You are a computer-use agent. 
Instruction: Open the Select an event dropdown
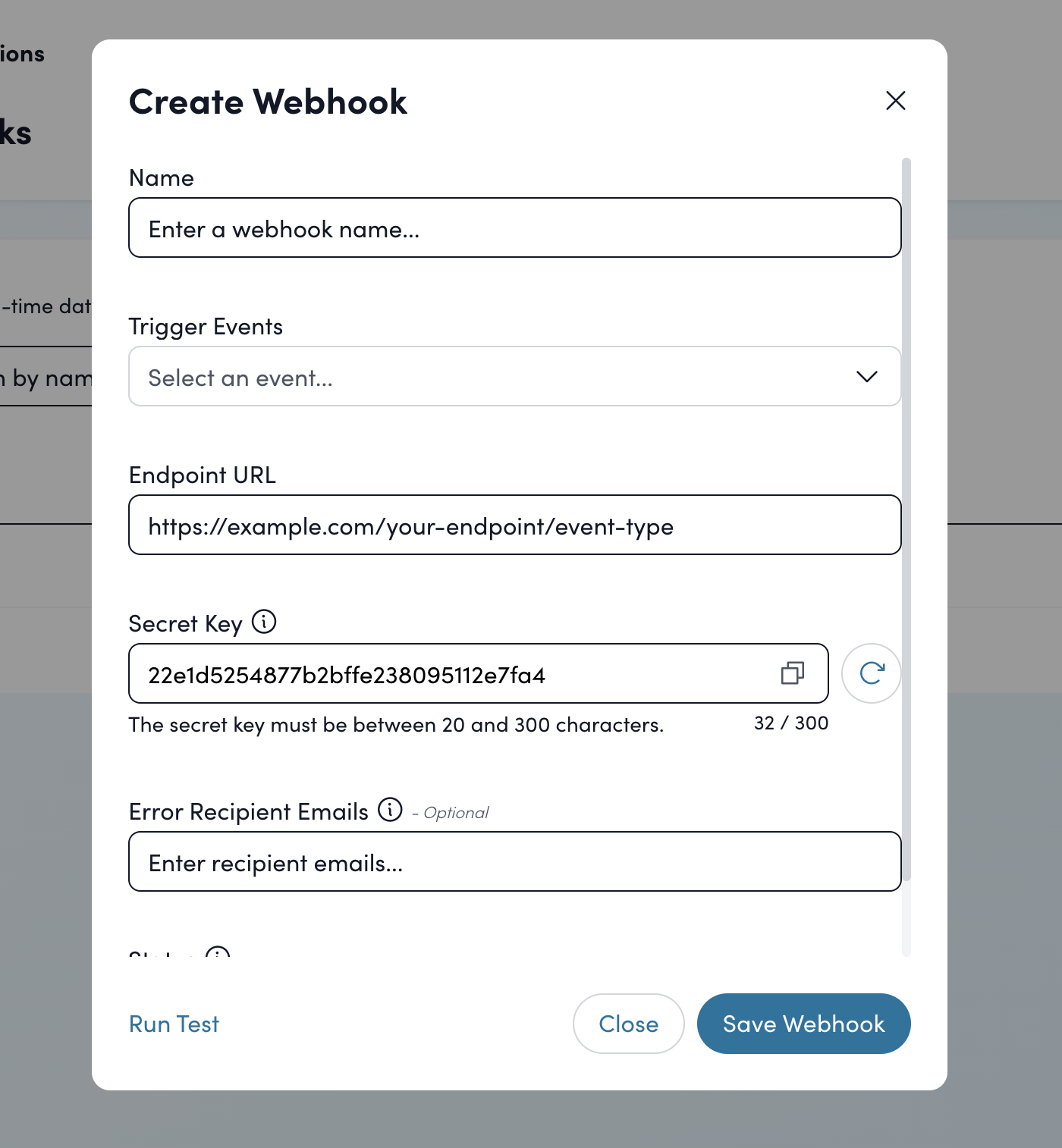514,376
